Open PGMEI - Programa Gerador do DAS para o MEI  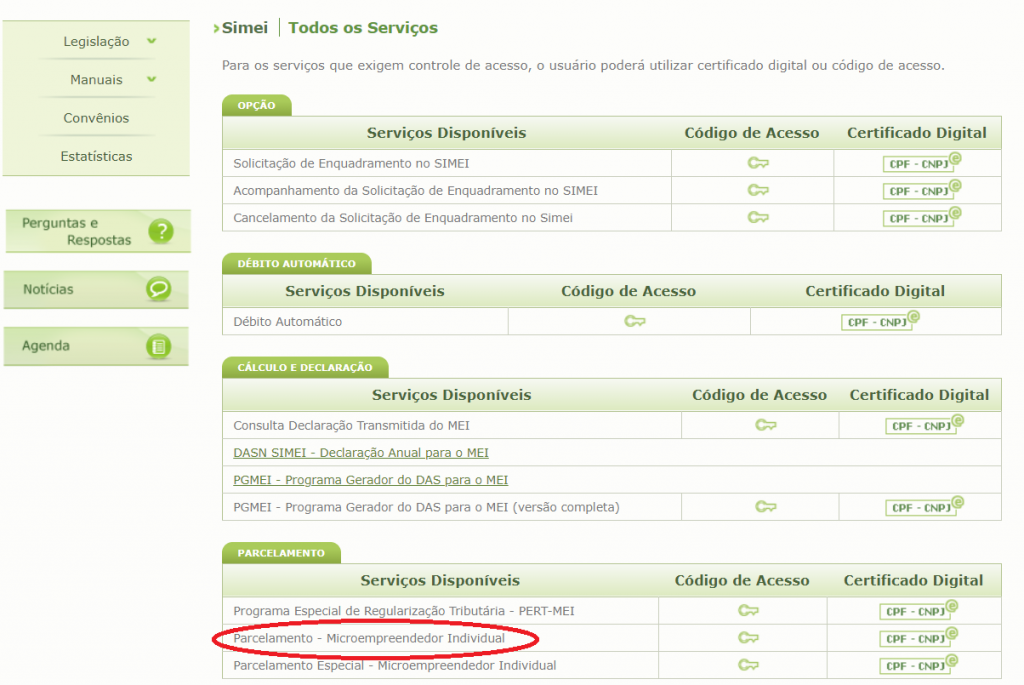click(x=369, y=479)
